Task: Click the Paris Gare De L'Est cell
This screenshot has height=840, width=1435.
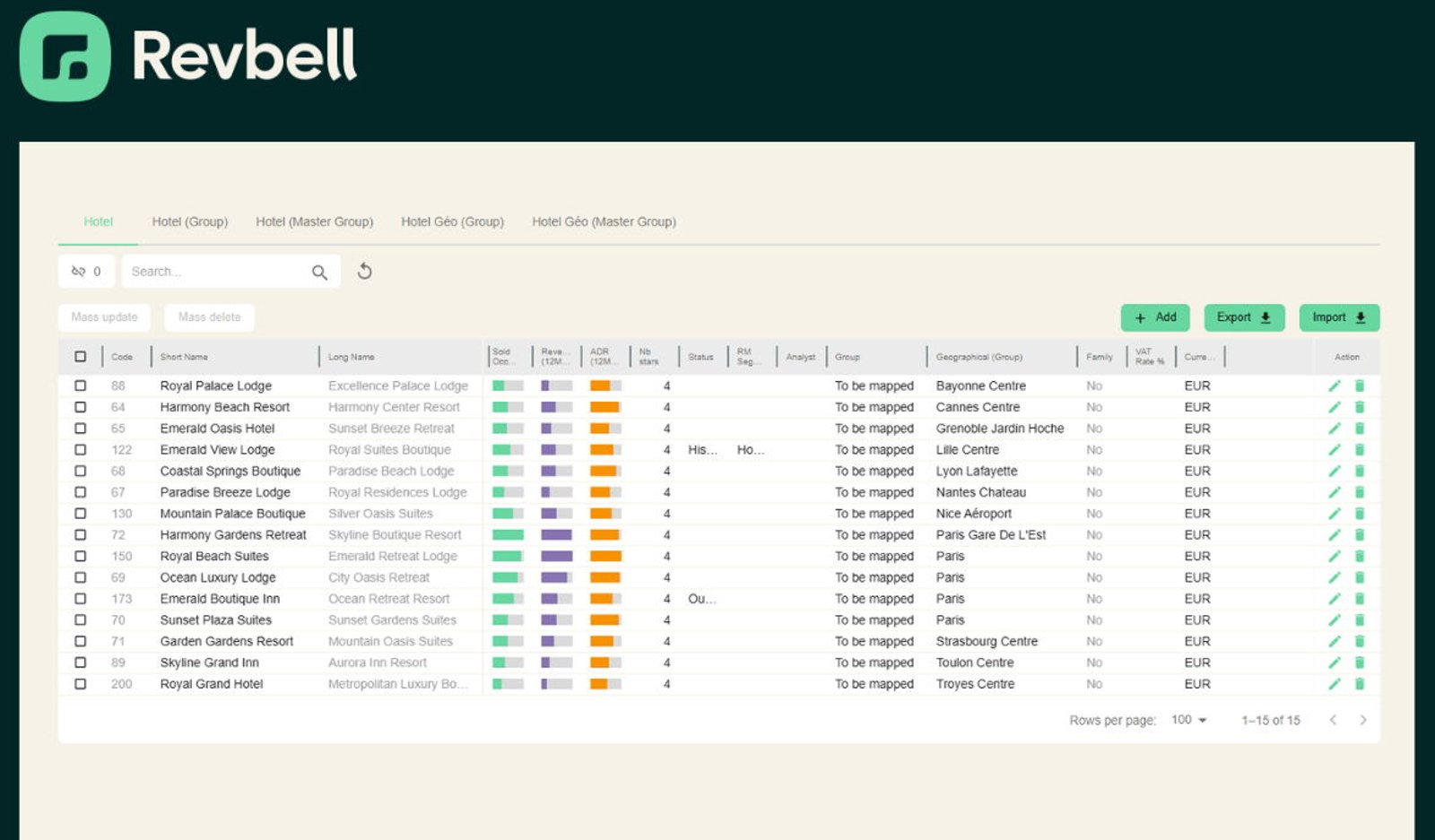Action: click(991, 535)
